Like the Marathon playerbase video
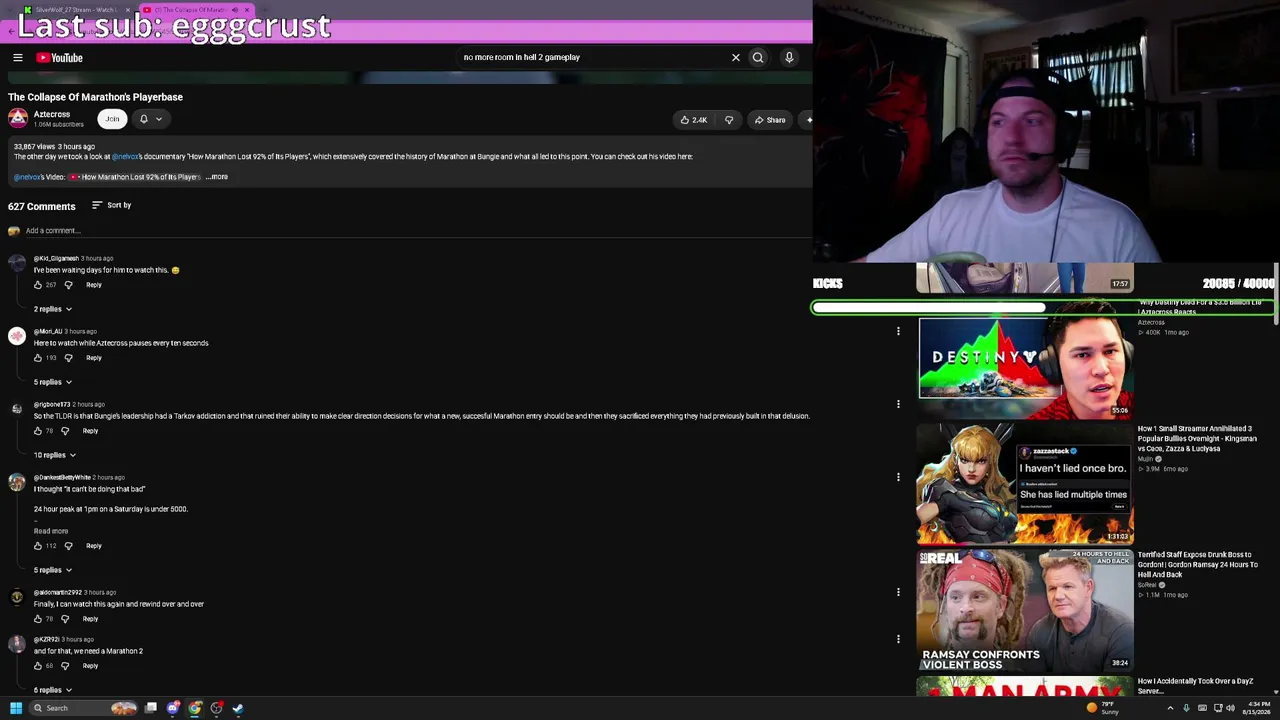Screen dimensions: 1280x720 click(x=694, y=120)
